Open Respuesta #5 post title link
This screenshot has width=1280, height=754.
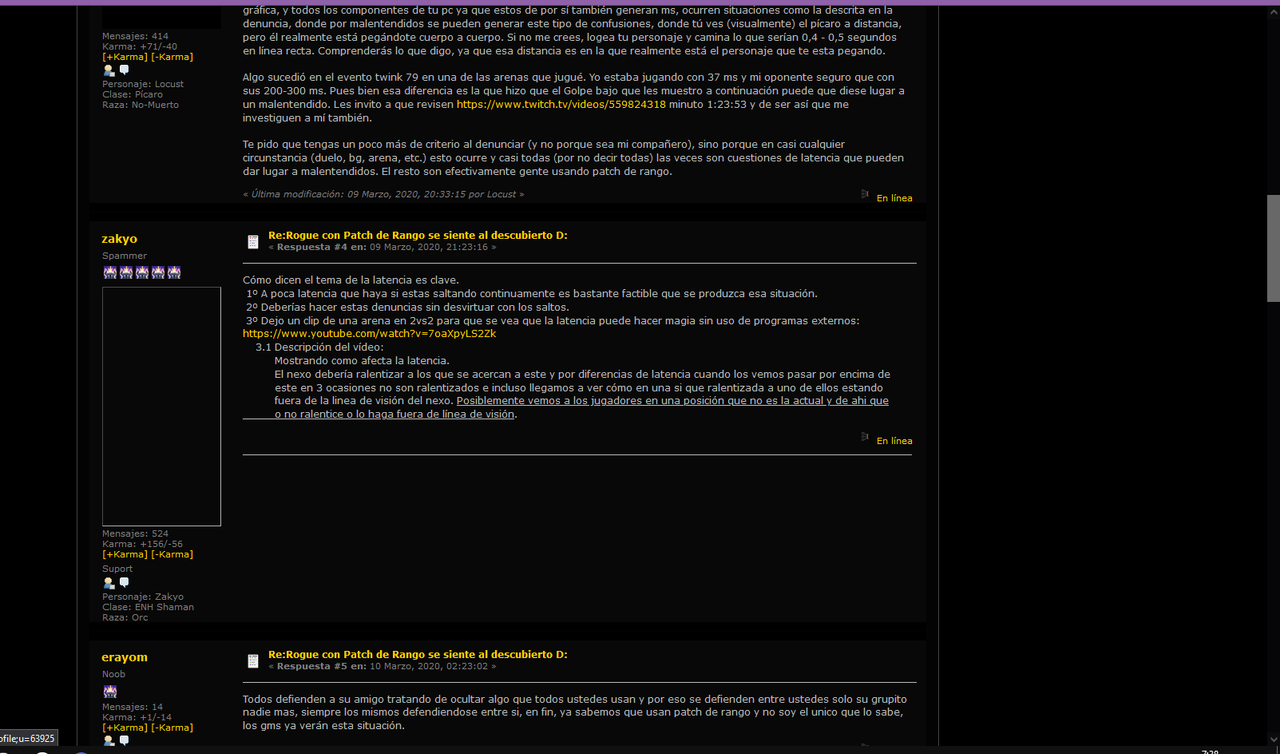pyautogui.click(x=418, y=654)
